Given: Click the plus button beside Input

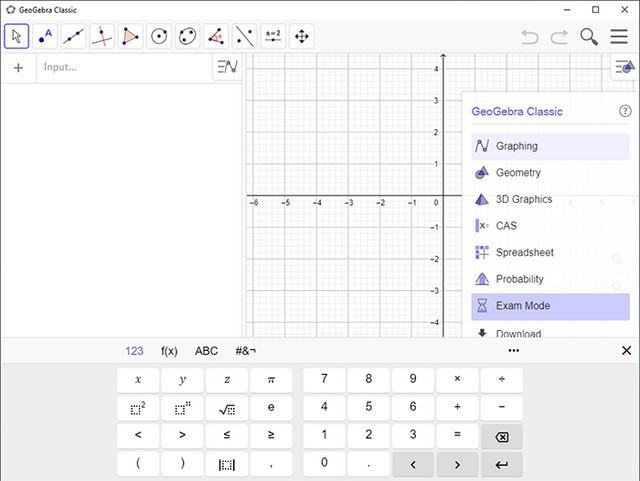Looking at the screenshot, I should pyautogui.click(x=18, y=68).
